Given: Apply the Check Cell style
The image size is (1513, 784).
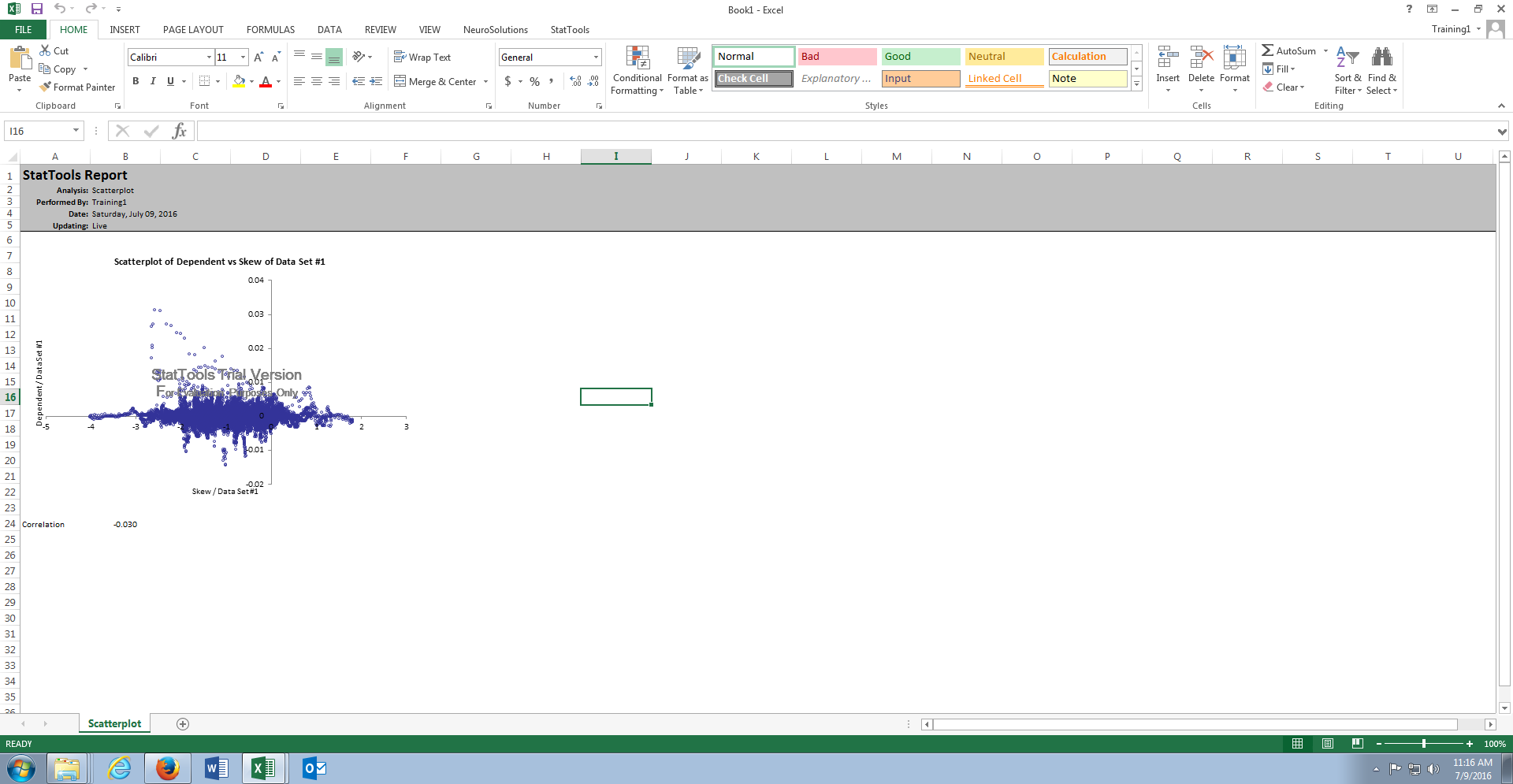Looking at the screenshot, I should pyautogui.click(x=754, y=78).
